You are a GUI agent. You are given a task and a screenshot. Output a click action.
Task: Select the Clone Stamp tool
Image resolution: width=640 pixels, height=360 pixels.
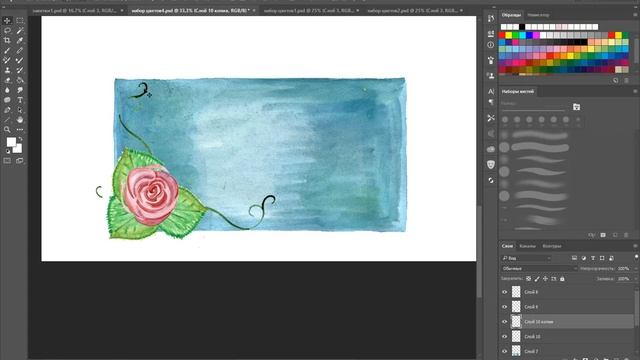coord(7,70)
